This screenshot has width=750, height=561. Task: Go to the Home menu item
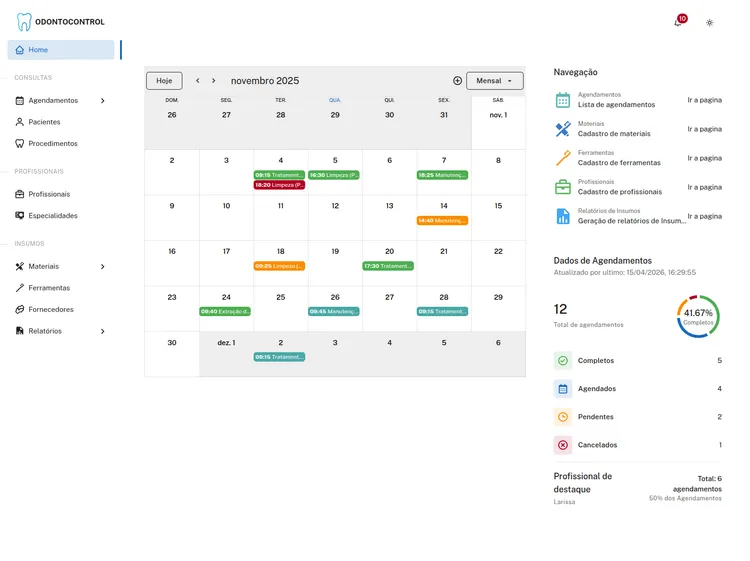[61, 50]
